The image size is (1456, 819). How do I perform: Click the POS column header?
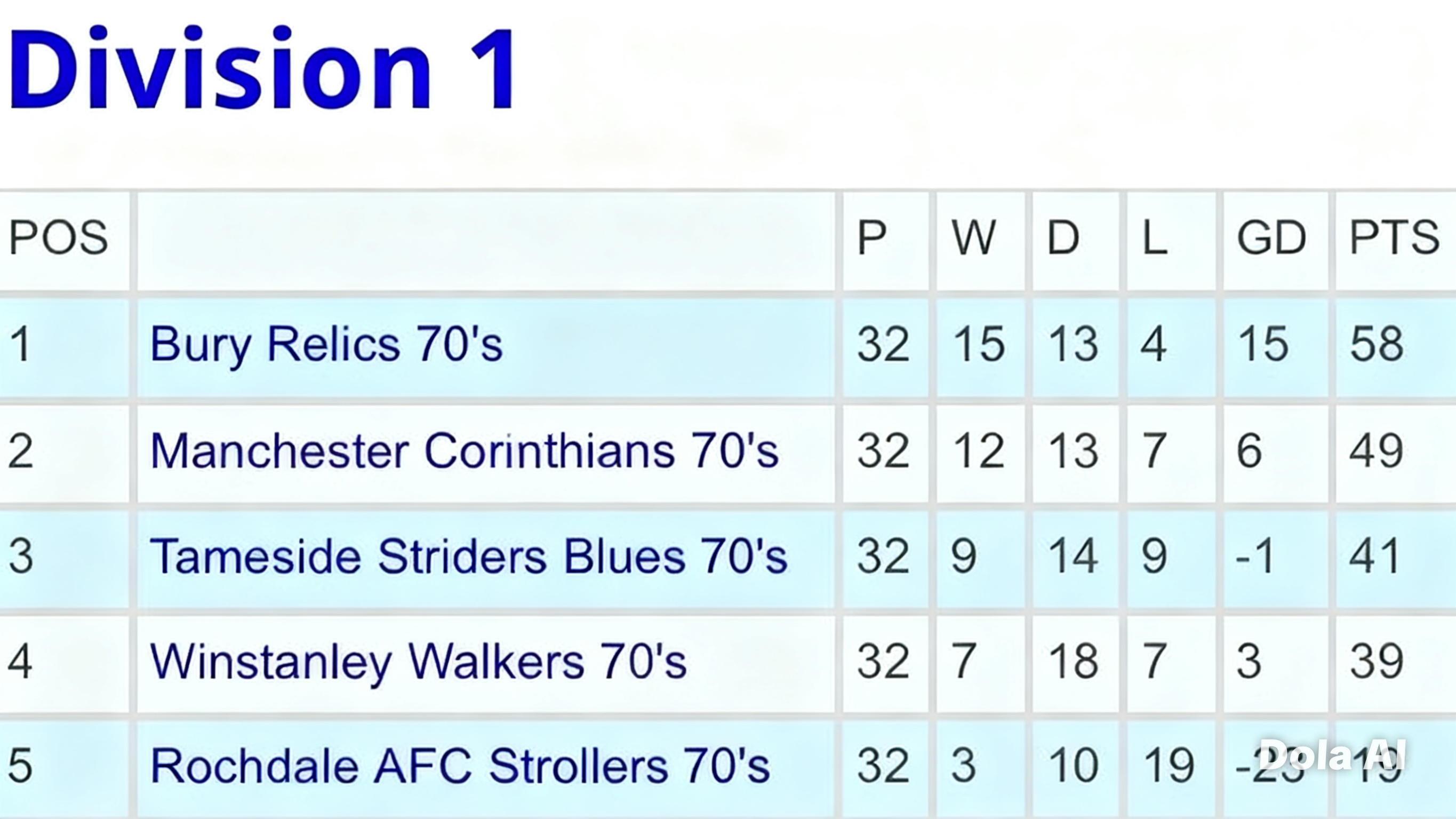click(58, 237)
